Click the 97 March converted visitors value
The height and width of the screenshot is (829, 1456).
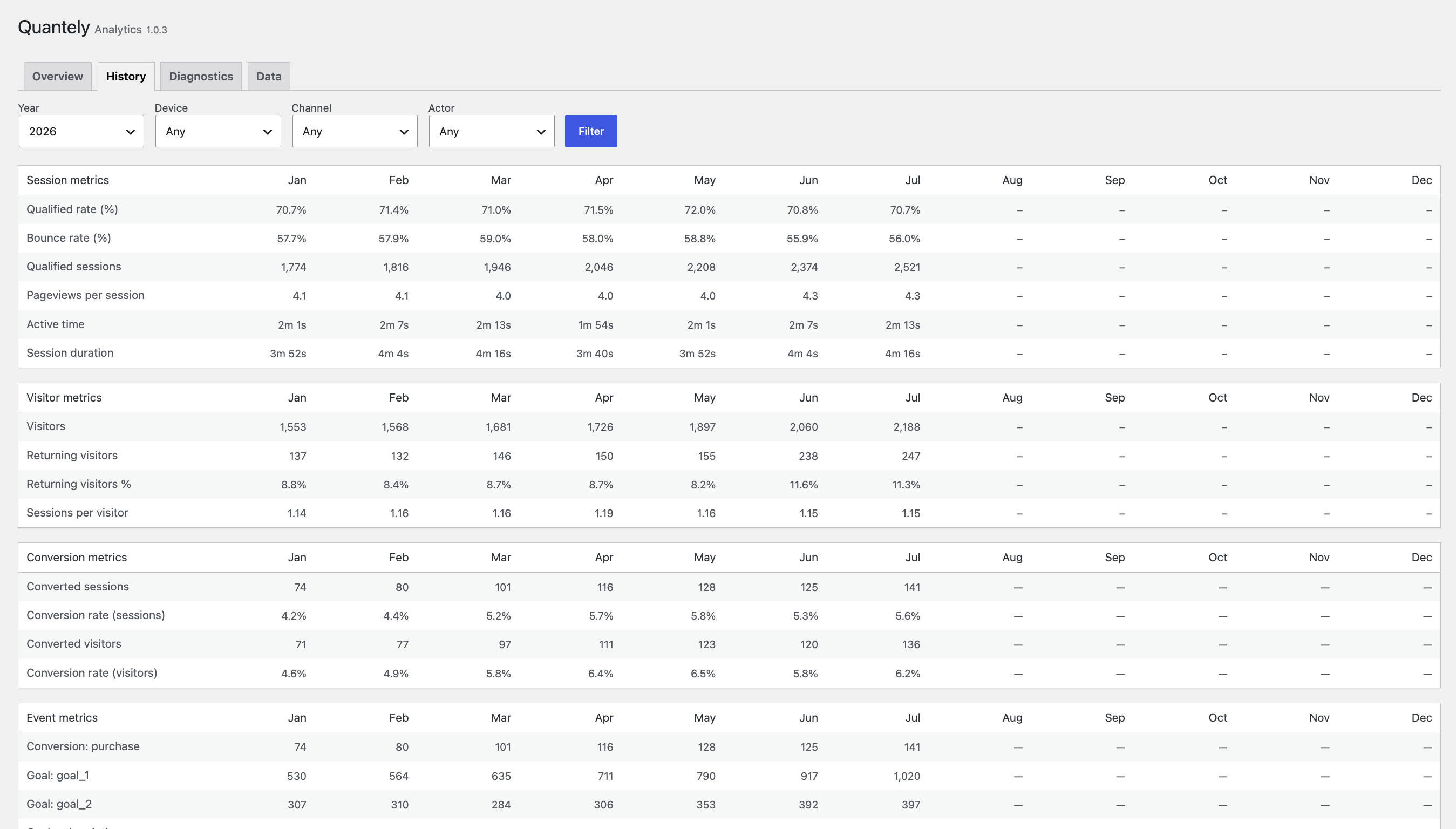click(x=505, y=644)
